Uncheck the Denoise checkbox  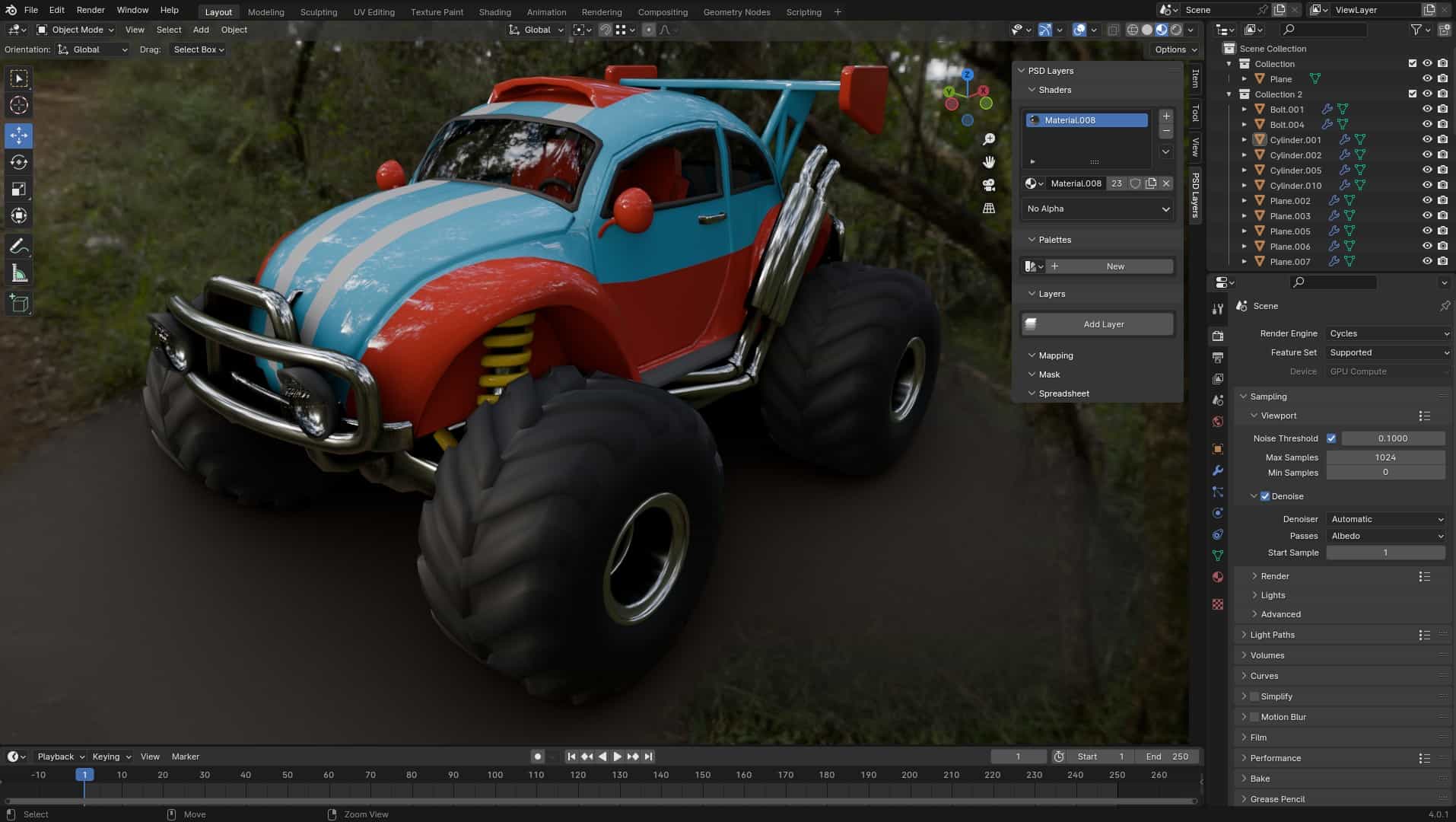pyautogui.click(x=1265, y=496)
